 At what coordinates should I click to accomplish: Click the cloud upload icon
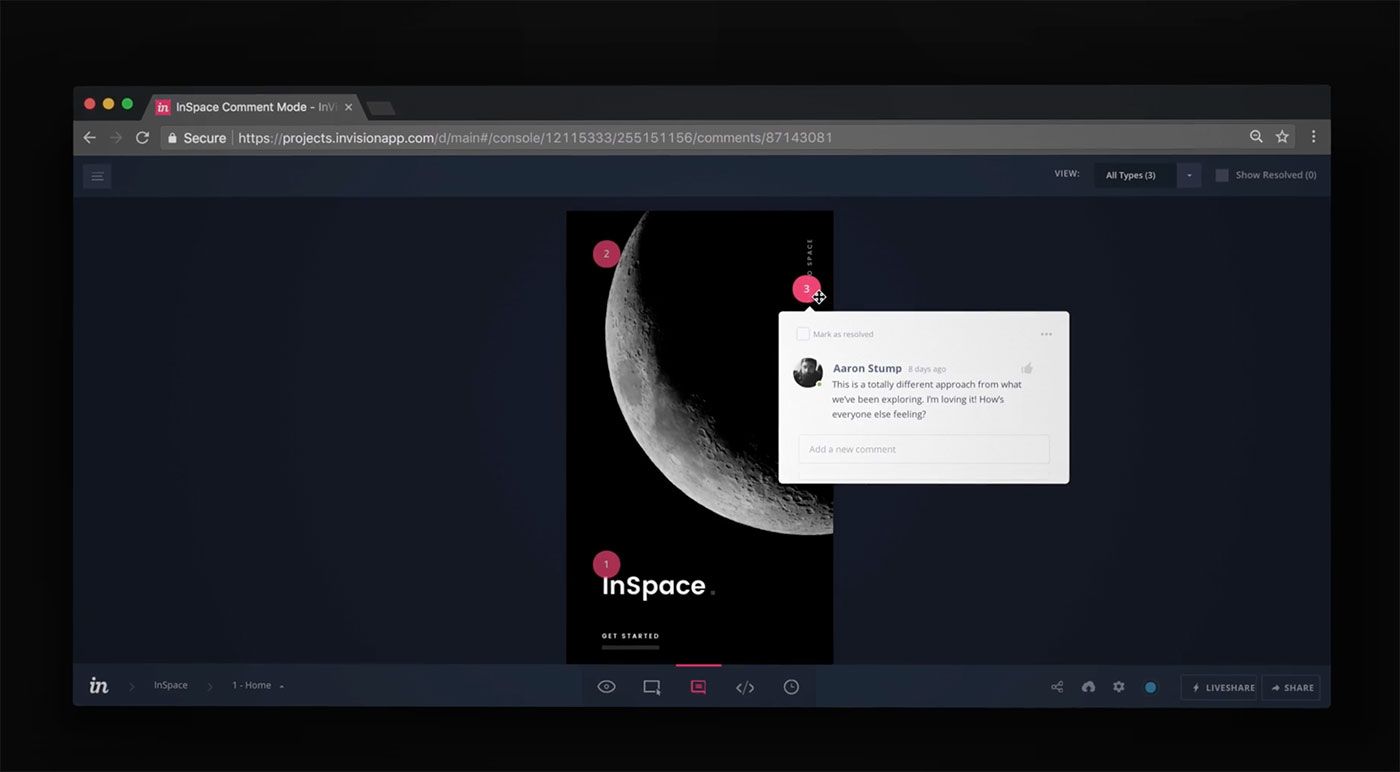1088,687
